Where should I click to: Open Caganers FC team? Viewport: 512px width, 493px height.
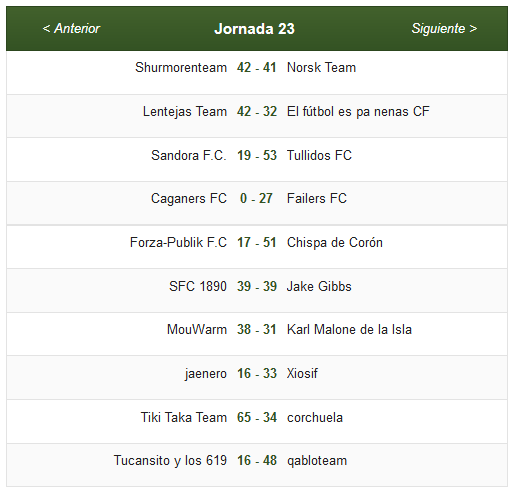click(189, 199)
